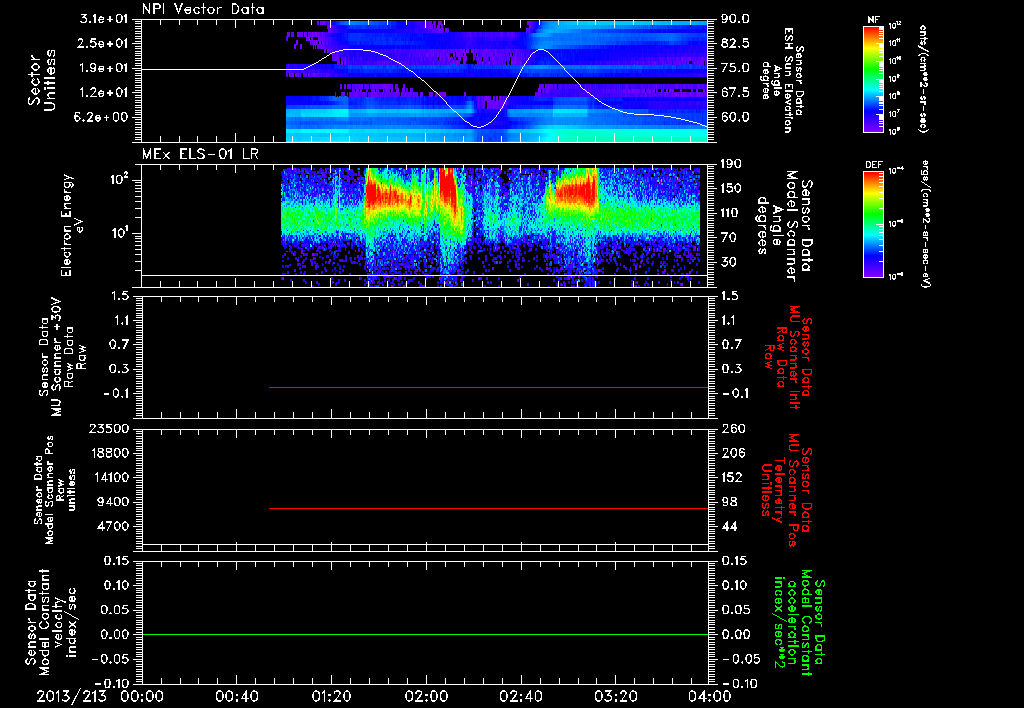Click the "02:00" time axis label
This screenshot has width=1024, height=708.
pos(426,696)
